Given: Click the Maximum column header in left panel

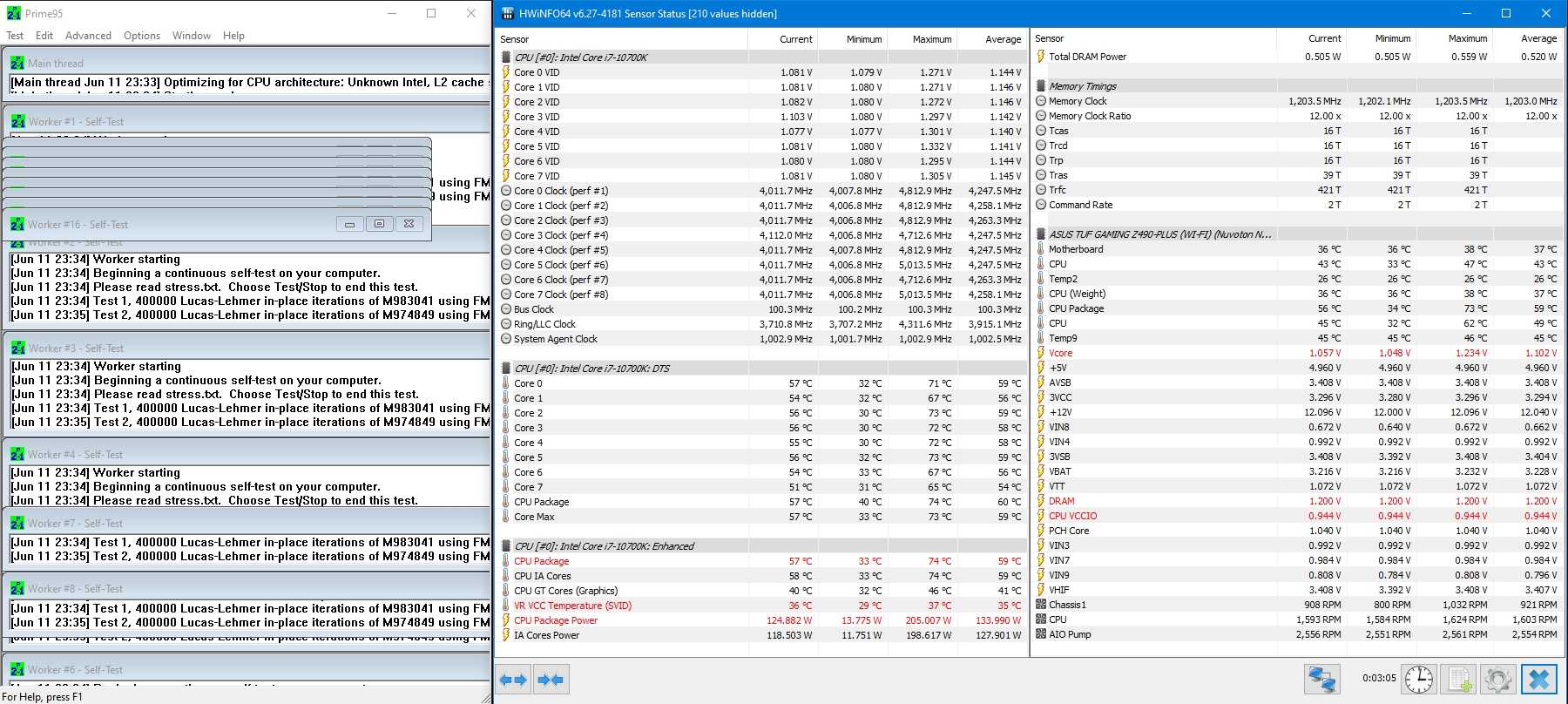Looking at the screenshot, I should [931, 39].
